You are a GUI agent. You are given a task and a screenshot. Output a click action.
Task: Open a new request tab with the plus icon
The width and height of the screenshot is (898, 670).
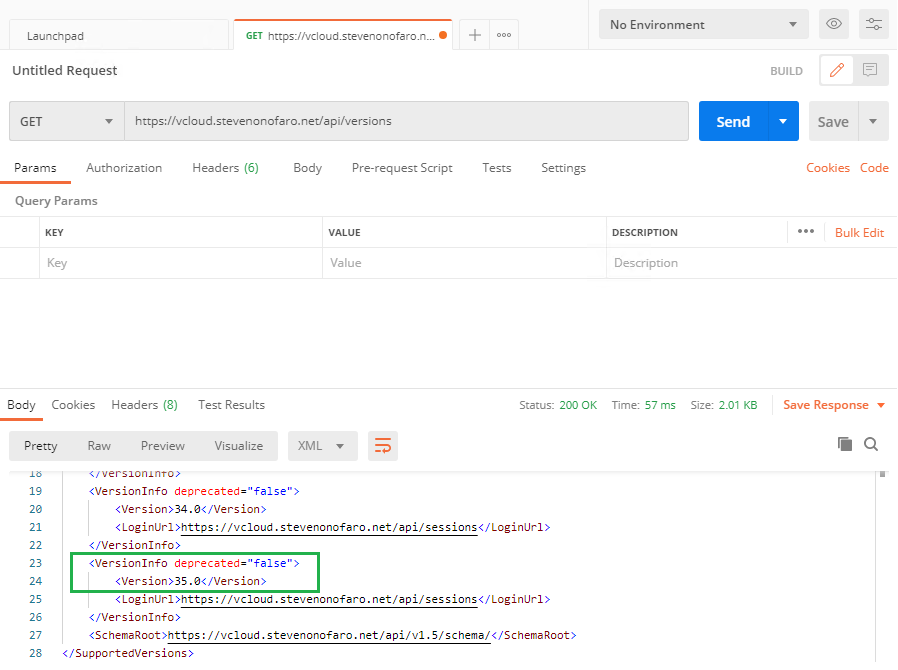tap(475, 35)
